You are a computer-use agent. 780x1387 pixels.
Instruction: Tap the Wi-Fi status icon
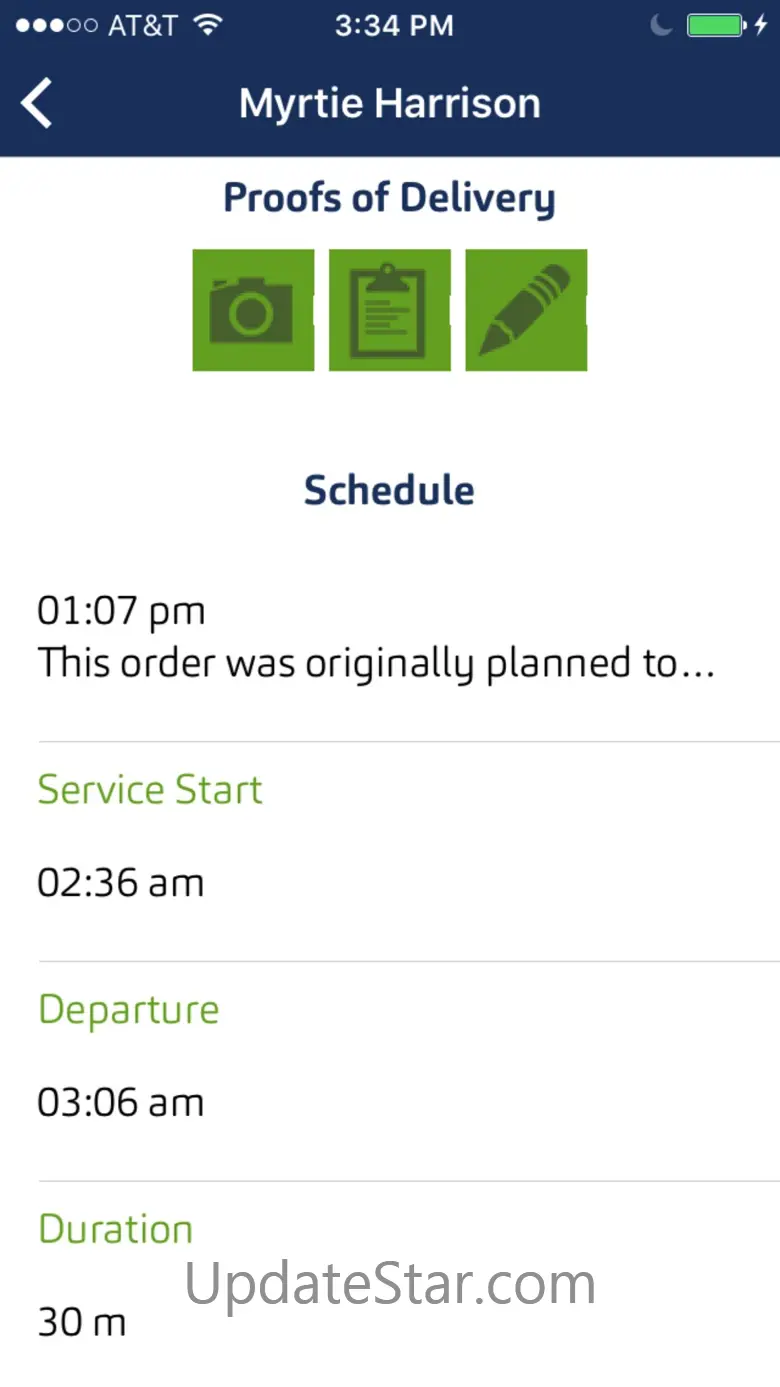pyautogui.click(x=208, y=26)
